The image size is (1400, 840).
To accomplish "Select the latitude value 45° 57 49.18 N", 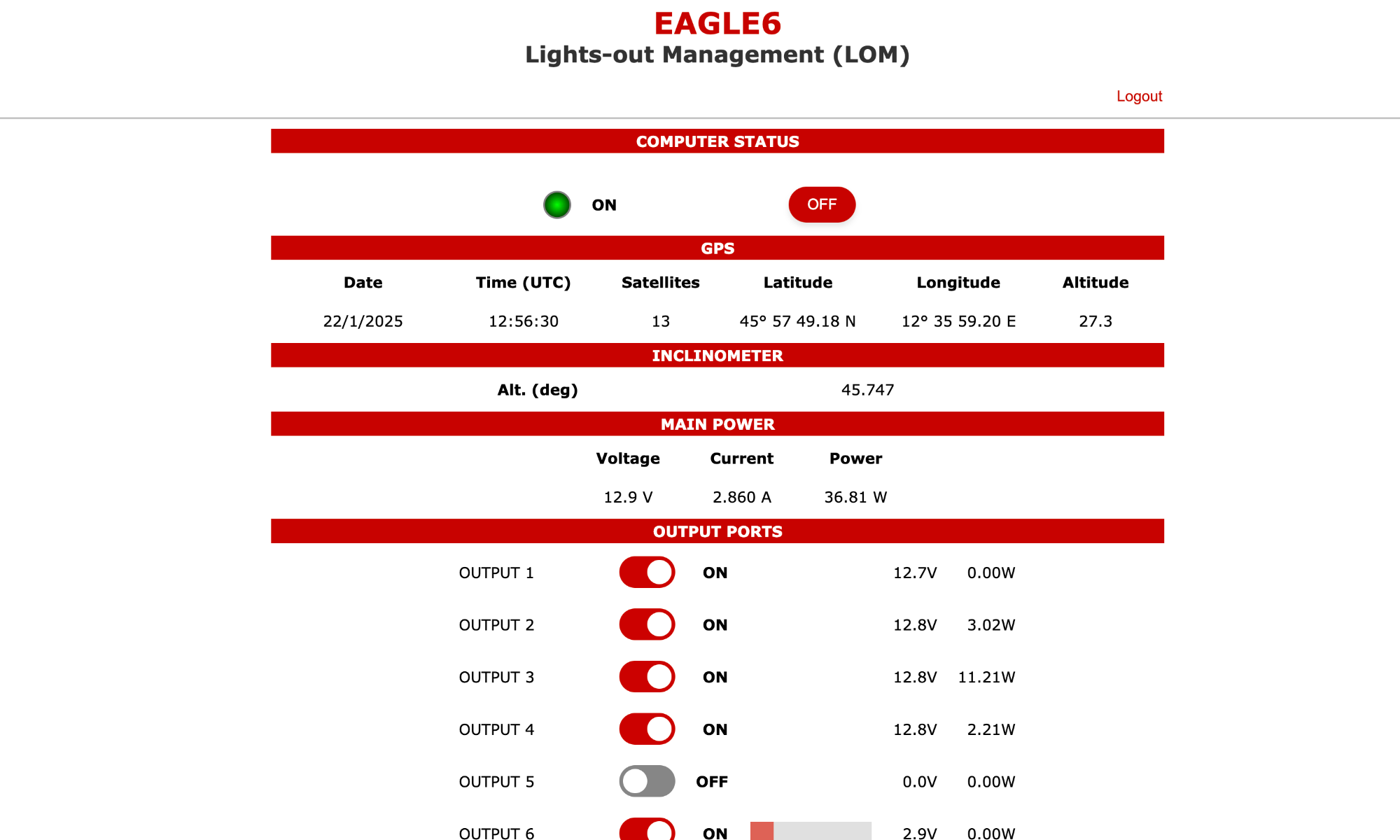I will click(797, 321).
